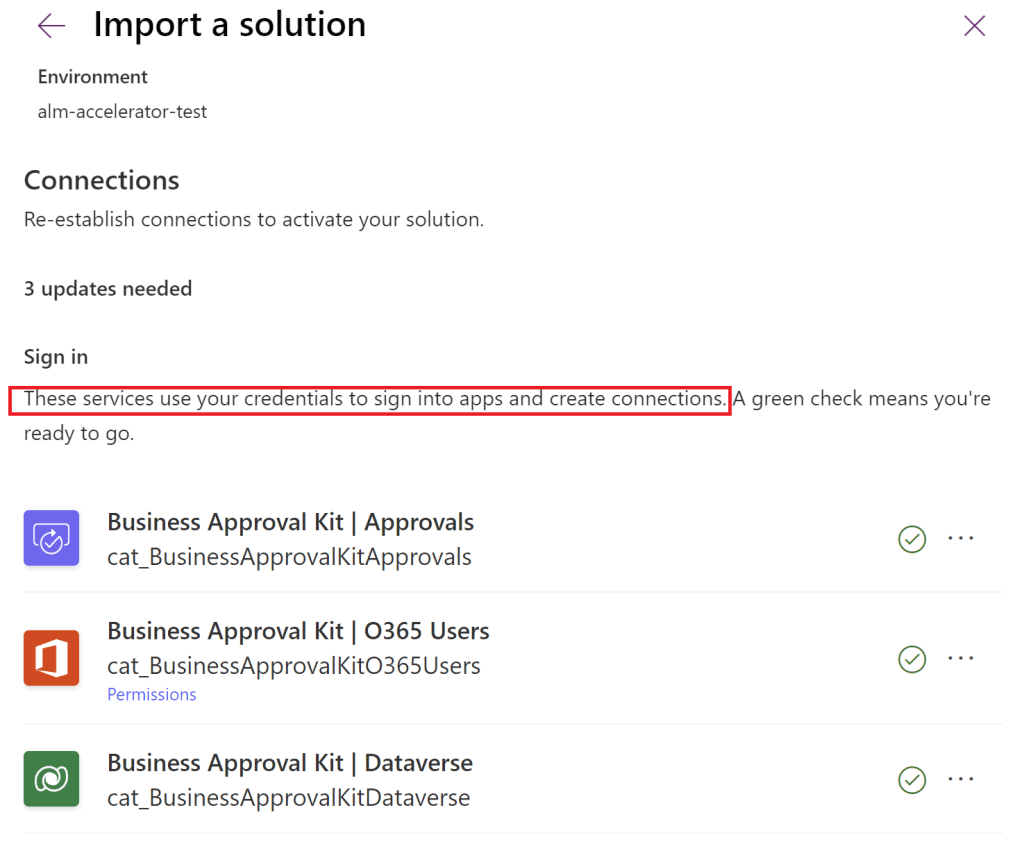Viewport: 1024px width, 860px height.
Task: Click the purple Approvals connector icon
Action: (x=51, y=538)
